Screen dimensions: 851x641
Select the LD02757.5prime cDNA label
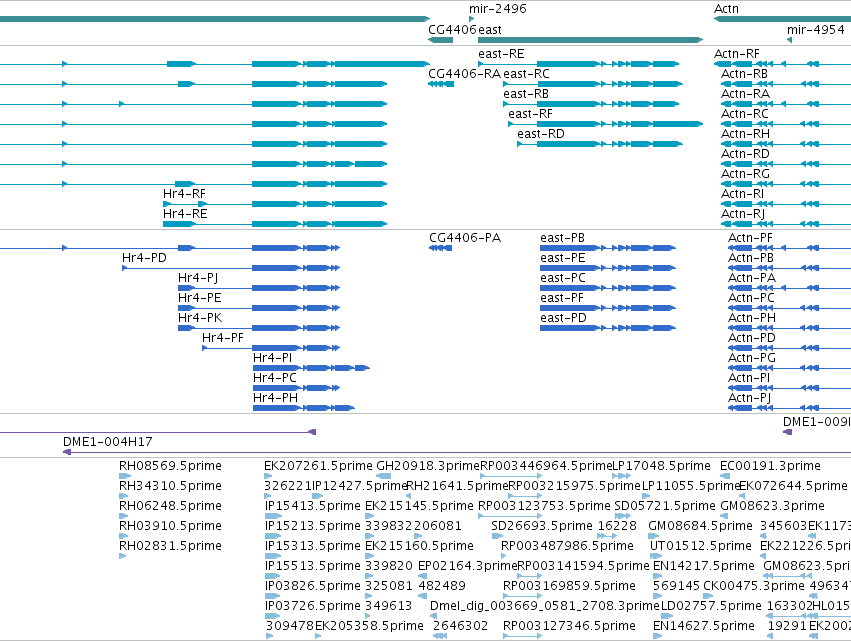tap(711, 606)
